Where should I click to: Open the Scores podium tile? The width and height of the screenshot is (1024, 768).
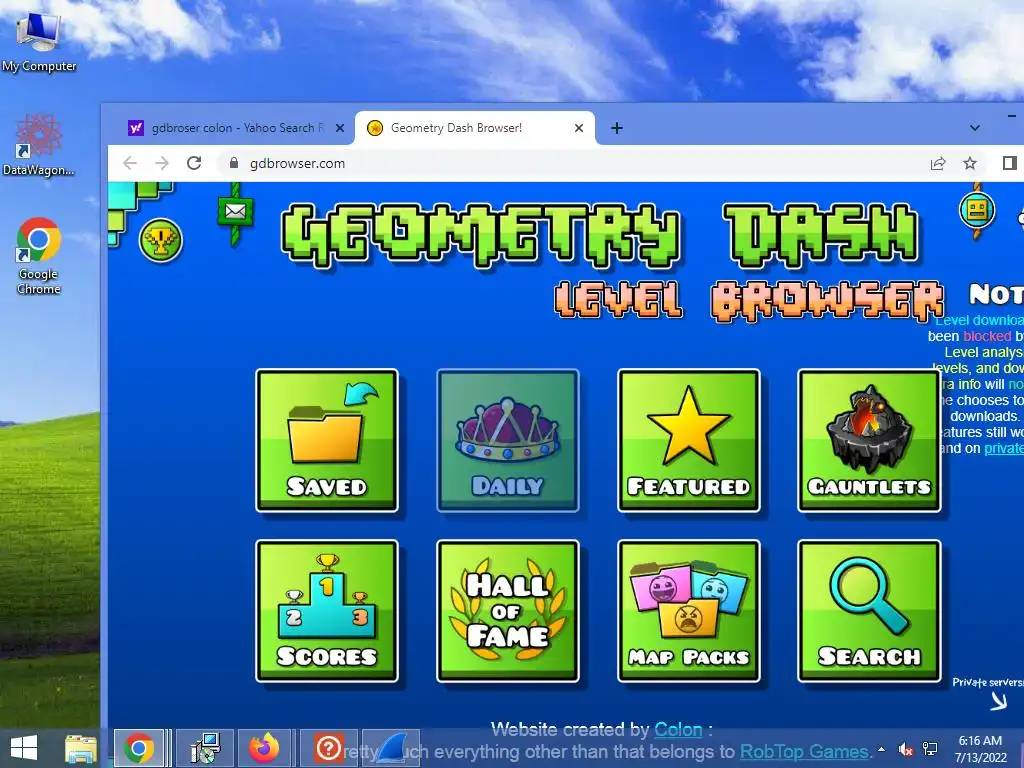[327, 611]
